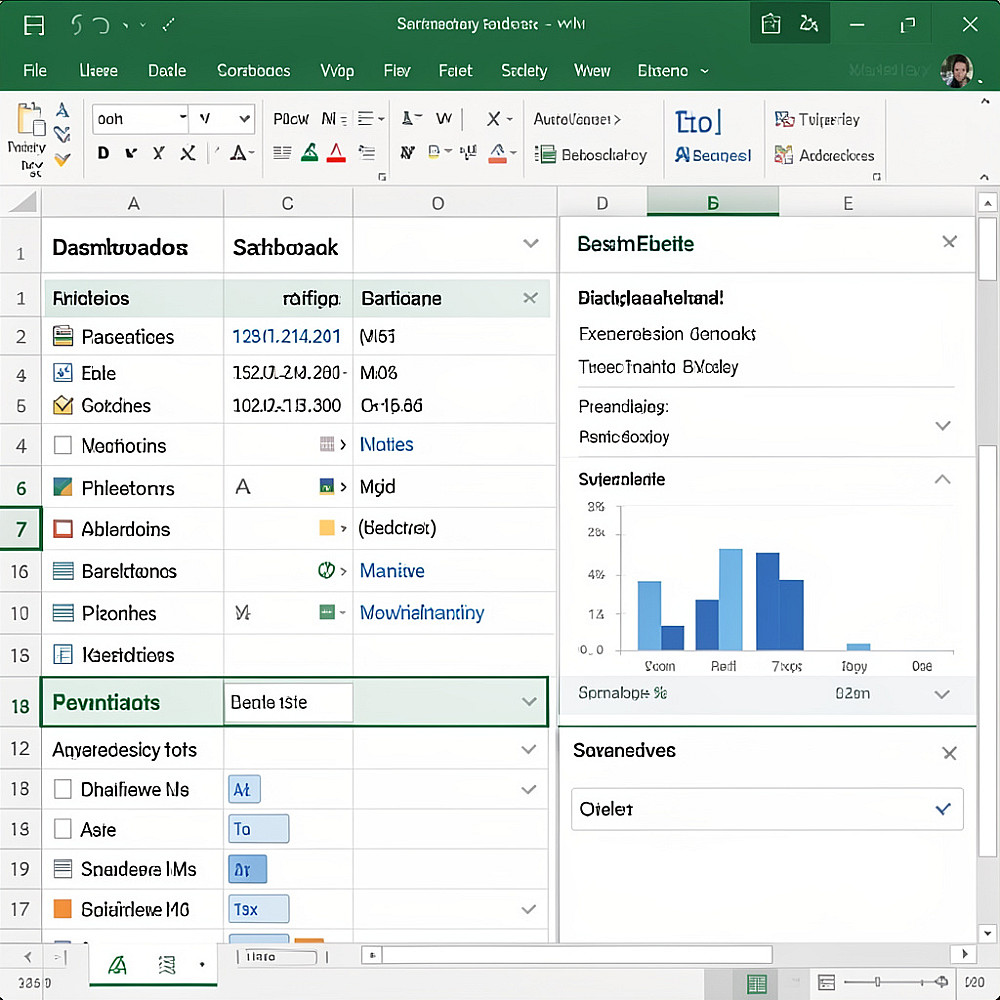The width and height of the screenshot is (1000, 1000).
Task: Click the Kaetdtioes row icon
Action: (62, 654)
